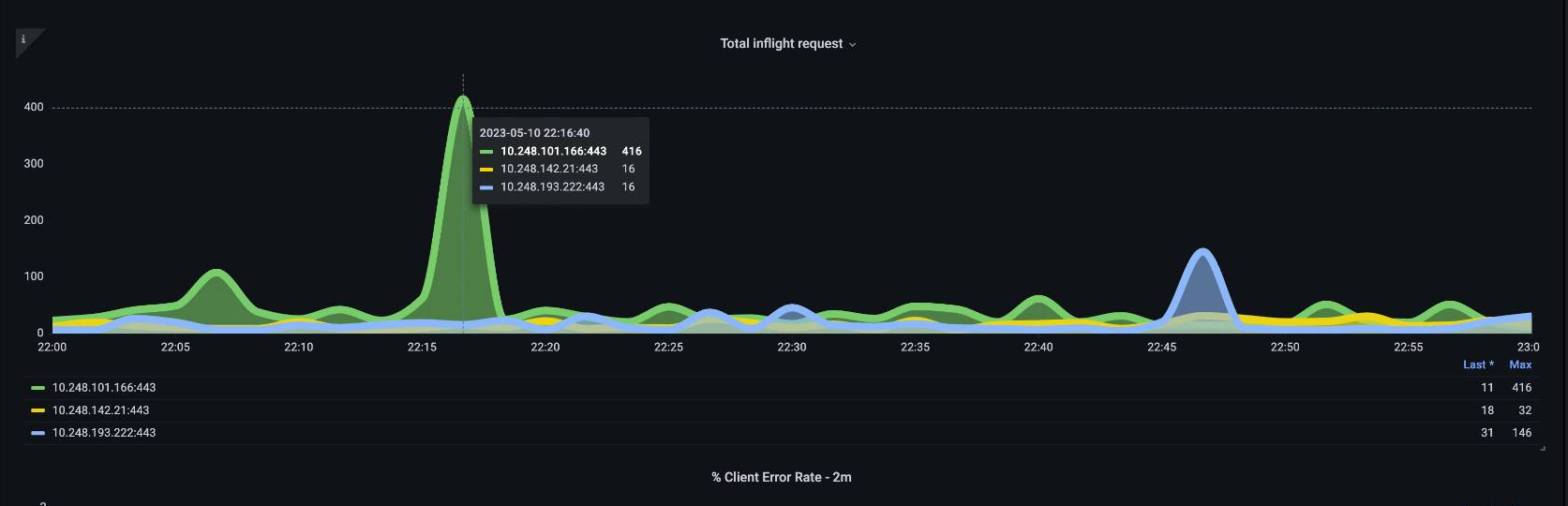
Task: Sort legend by the Max column header
Action: click(x=1520, y=365)
